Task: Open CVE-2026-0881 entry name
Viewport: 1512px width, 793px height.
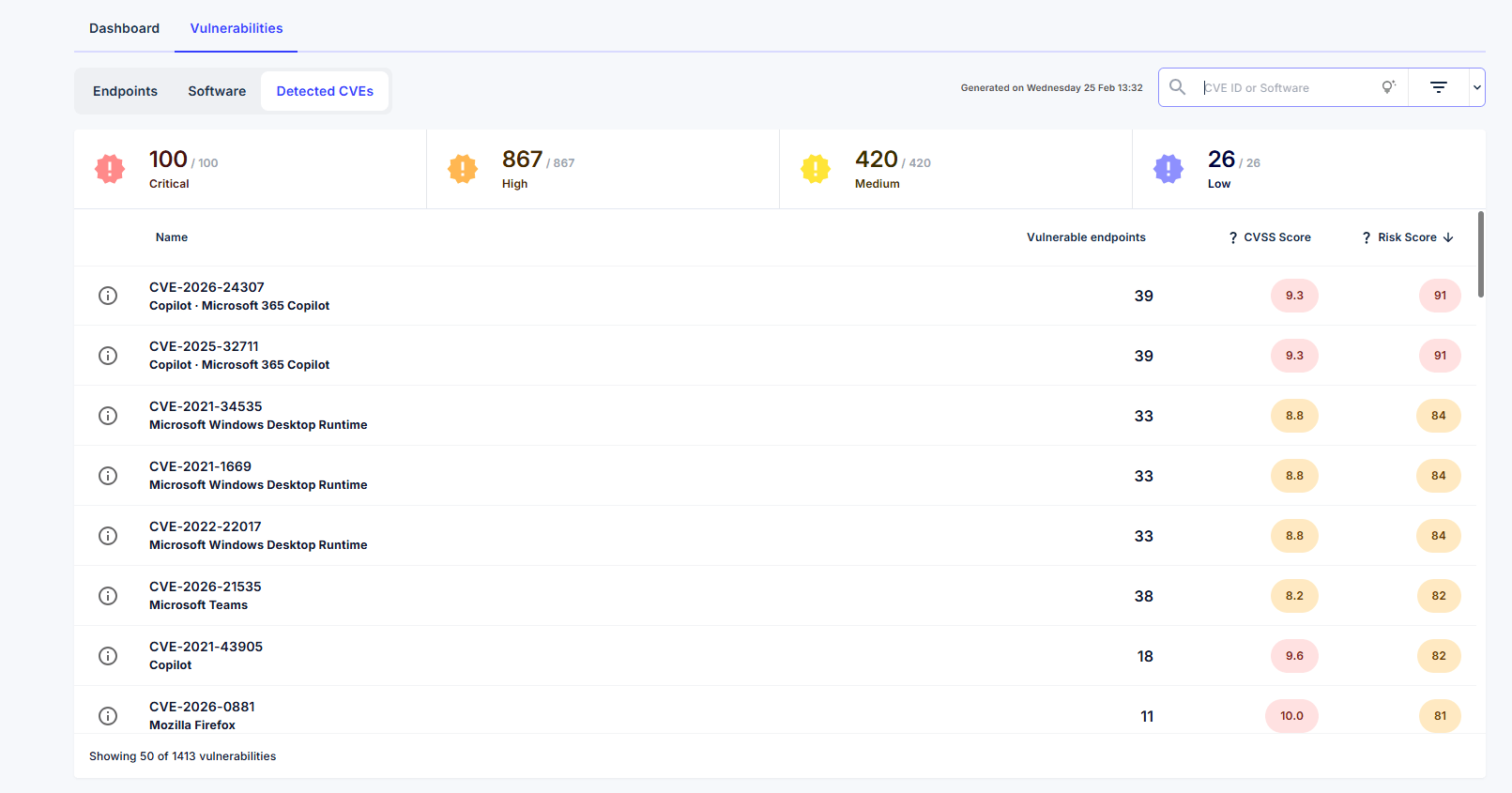Action: tap(202, 707)
